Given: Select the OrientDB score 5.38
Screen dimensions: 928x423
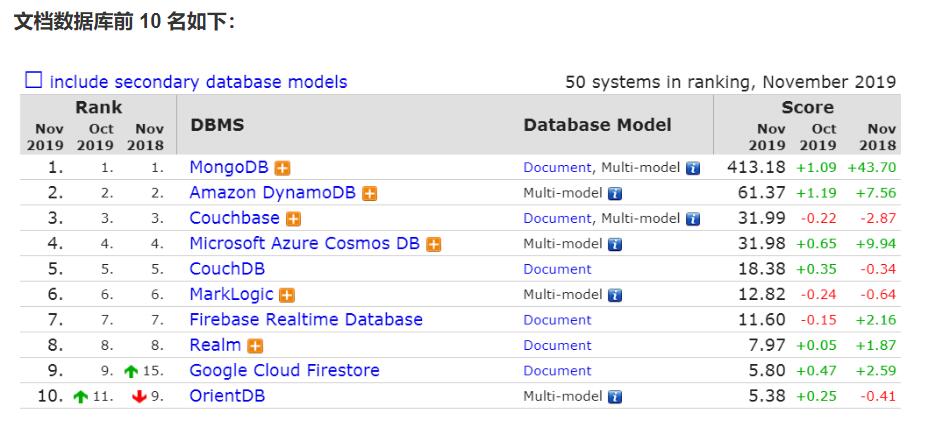Looking at the screenshot, I should [x=767, y=396].
